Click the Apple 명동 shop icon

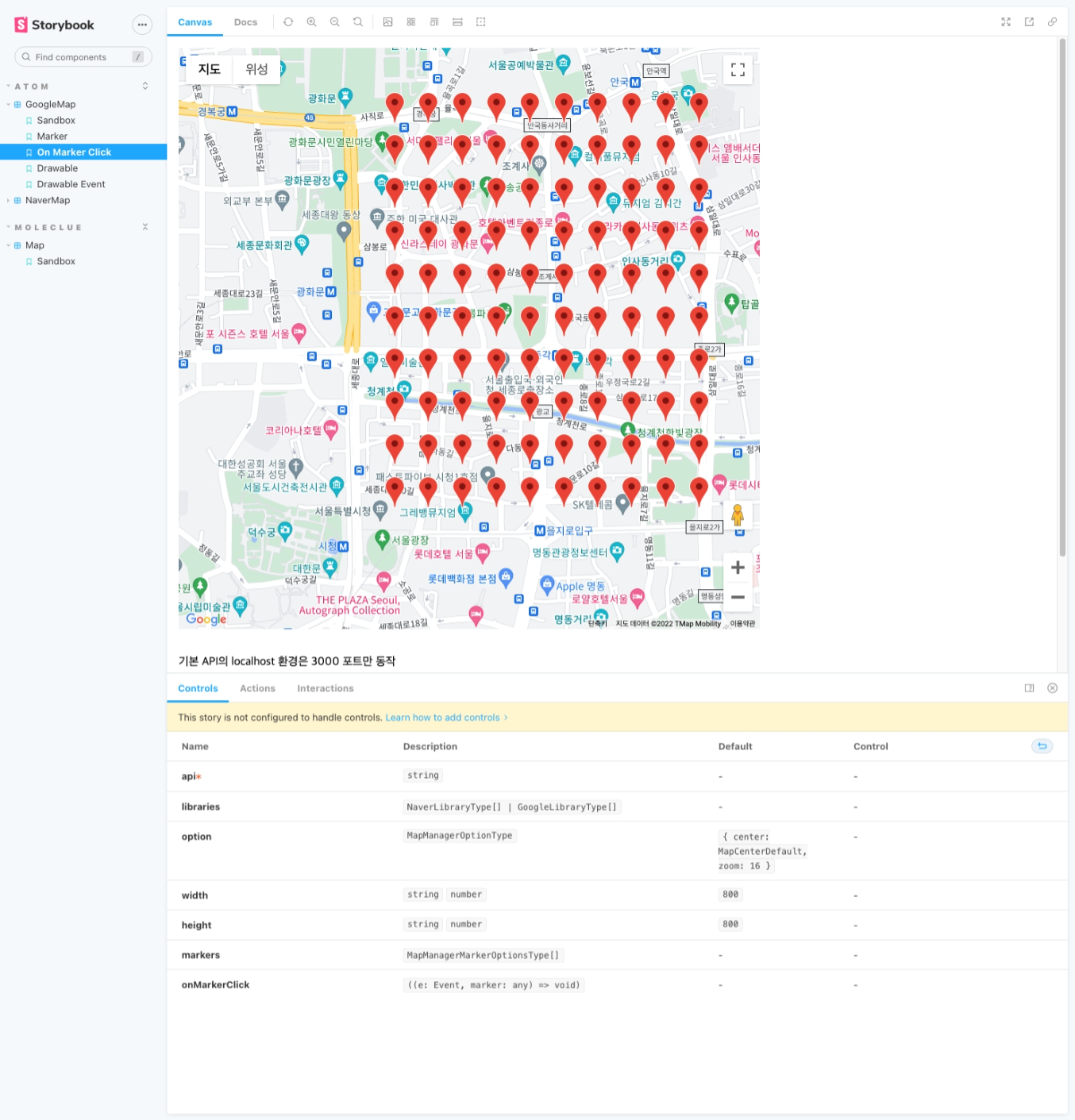coord(547,585)
